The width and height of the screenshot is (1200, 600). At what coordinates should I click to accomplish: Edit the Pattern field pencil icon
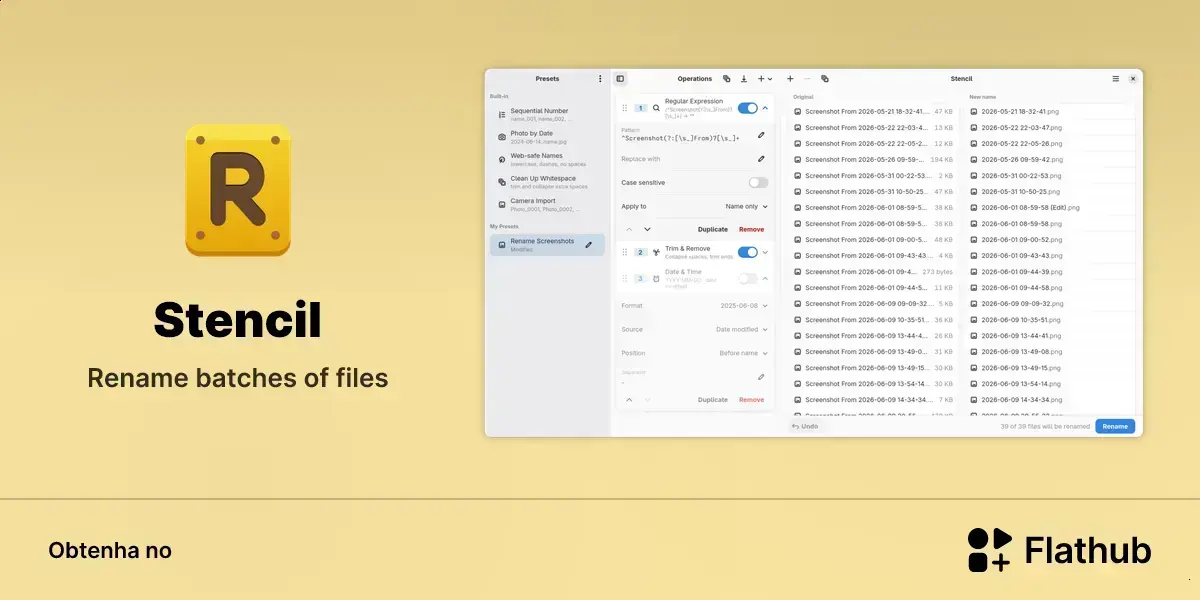click(x=761, y=134)
